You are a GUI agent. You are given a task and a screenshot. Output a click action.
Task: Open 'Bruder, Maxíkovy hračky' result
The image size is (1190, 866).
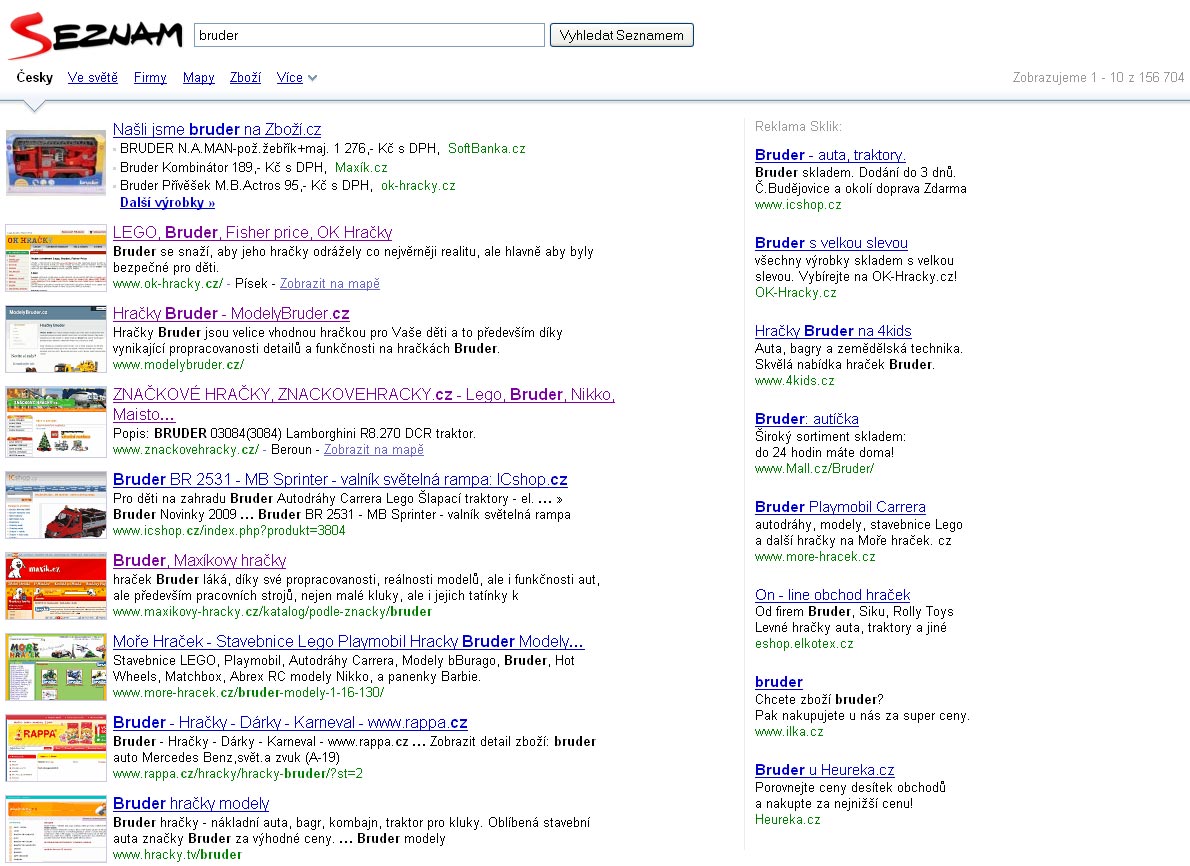[200, 561]
